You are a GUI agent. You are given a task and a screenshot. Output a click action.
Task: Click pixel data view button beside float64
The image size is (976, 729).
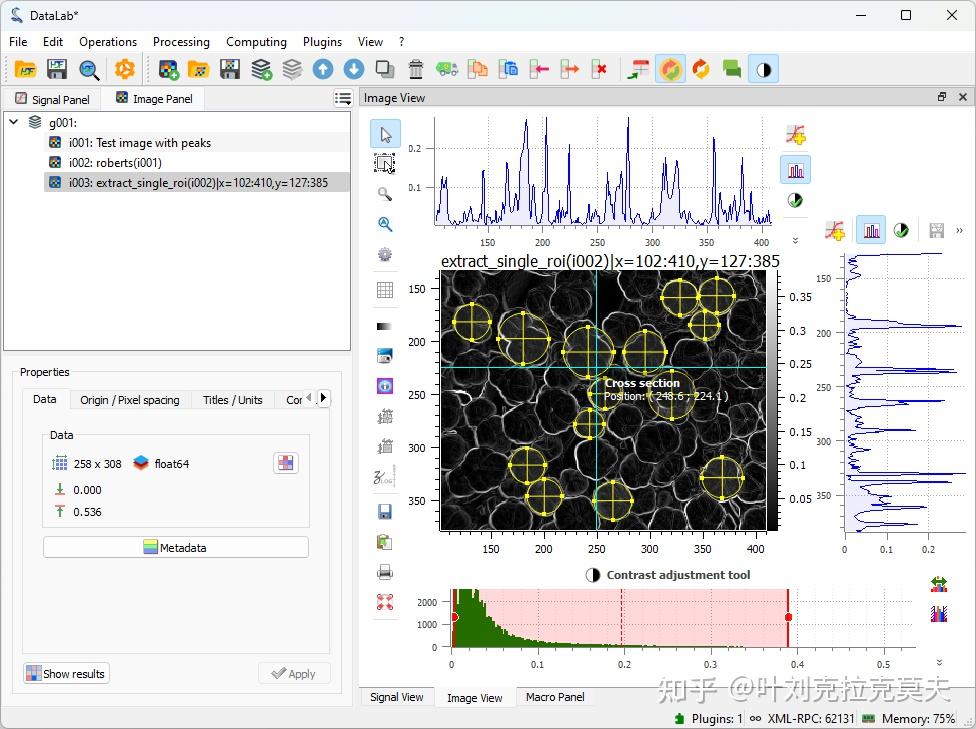[286, 463]
